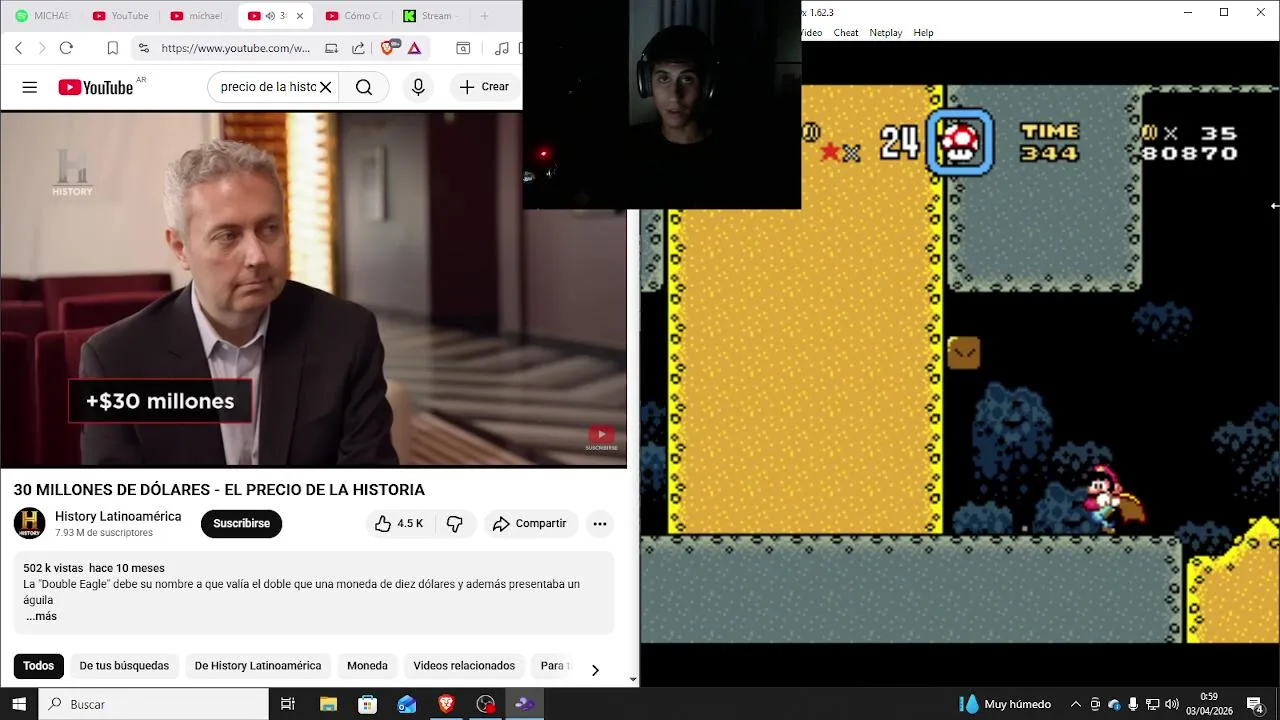Select the De tus búsquedas chip
Viewport: 1280px width, 720px height.
point(124,666)
